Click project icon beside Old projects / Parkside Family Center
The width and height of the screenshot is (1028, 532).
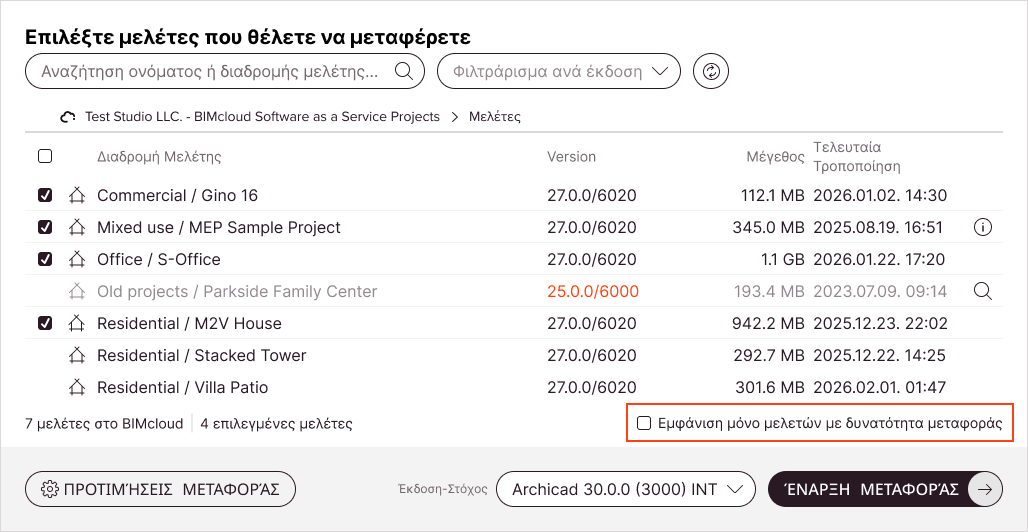[x=77, y=291]
